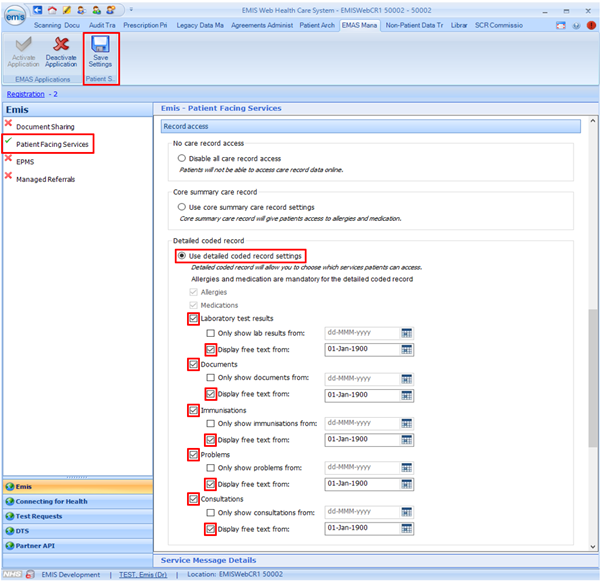
Task: Select the EMAS Mana ribbon tab
Action: pos(359,25)
